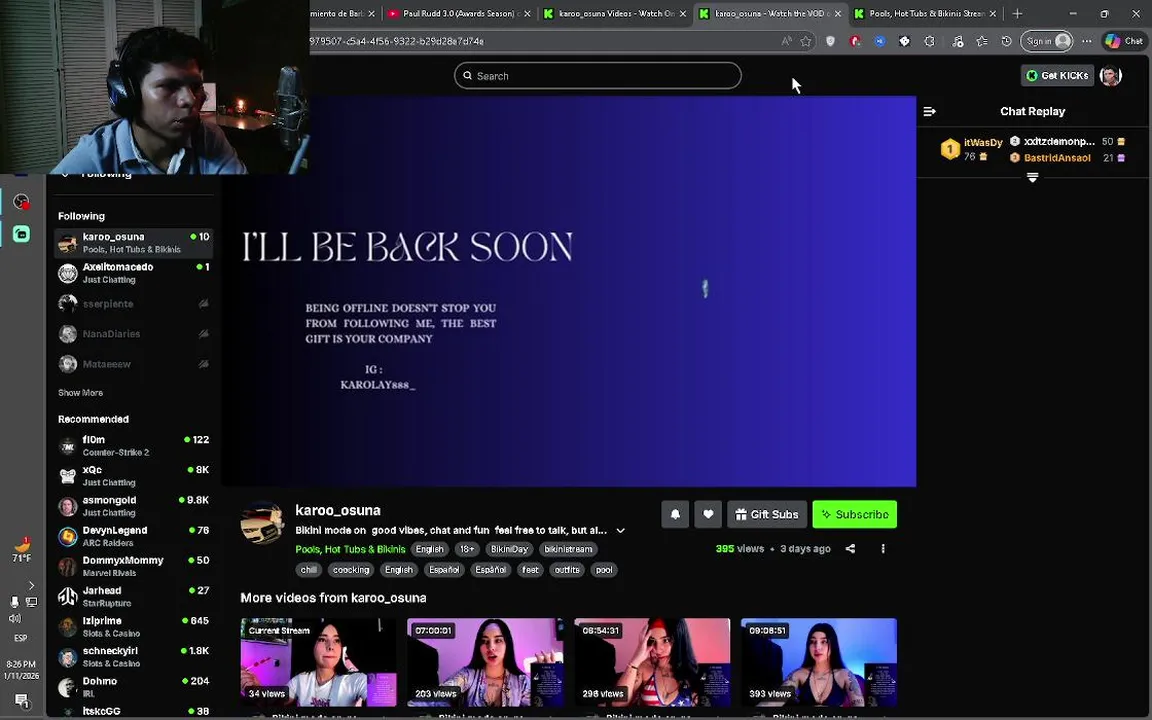Open the 09:08:51 video thumbnail
This screenshot has height=720, width=1152.
click(x=818, y=662)
